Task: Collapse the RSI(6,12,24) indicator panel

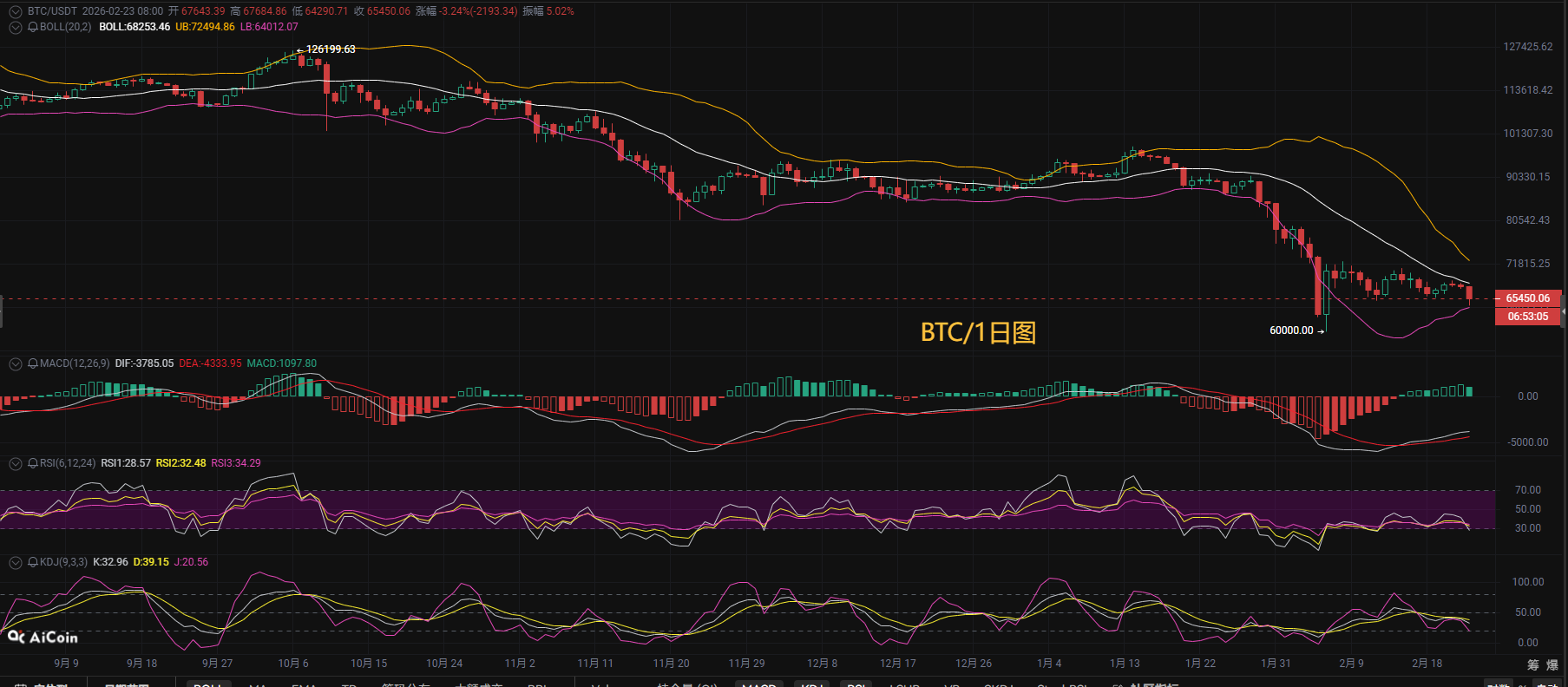Action: [x=15, y=463]
